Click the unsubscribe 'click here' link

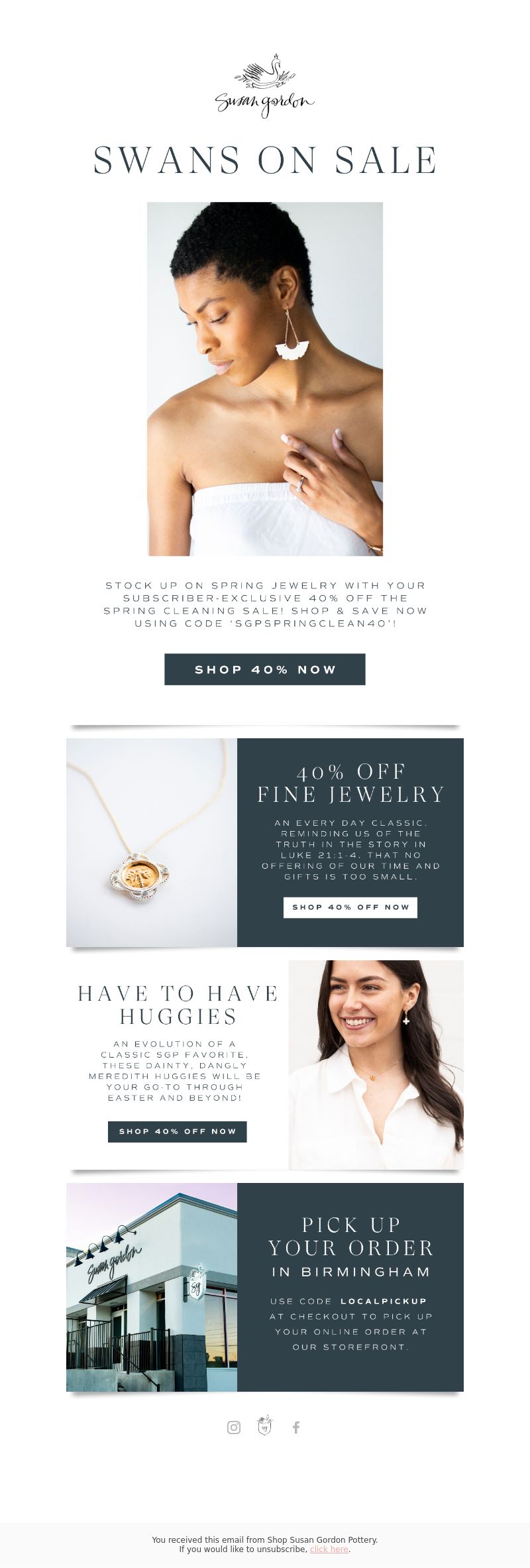329,1549
